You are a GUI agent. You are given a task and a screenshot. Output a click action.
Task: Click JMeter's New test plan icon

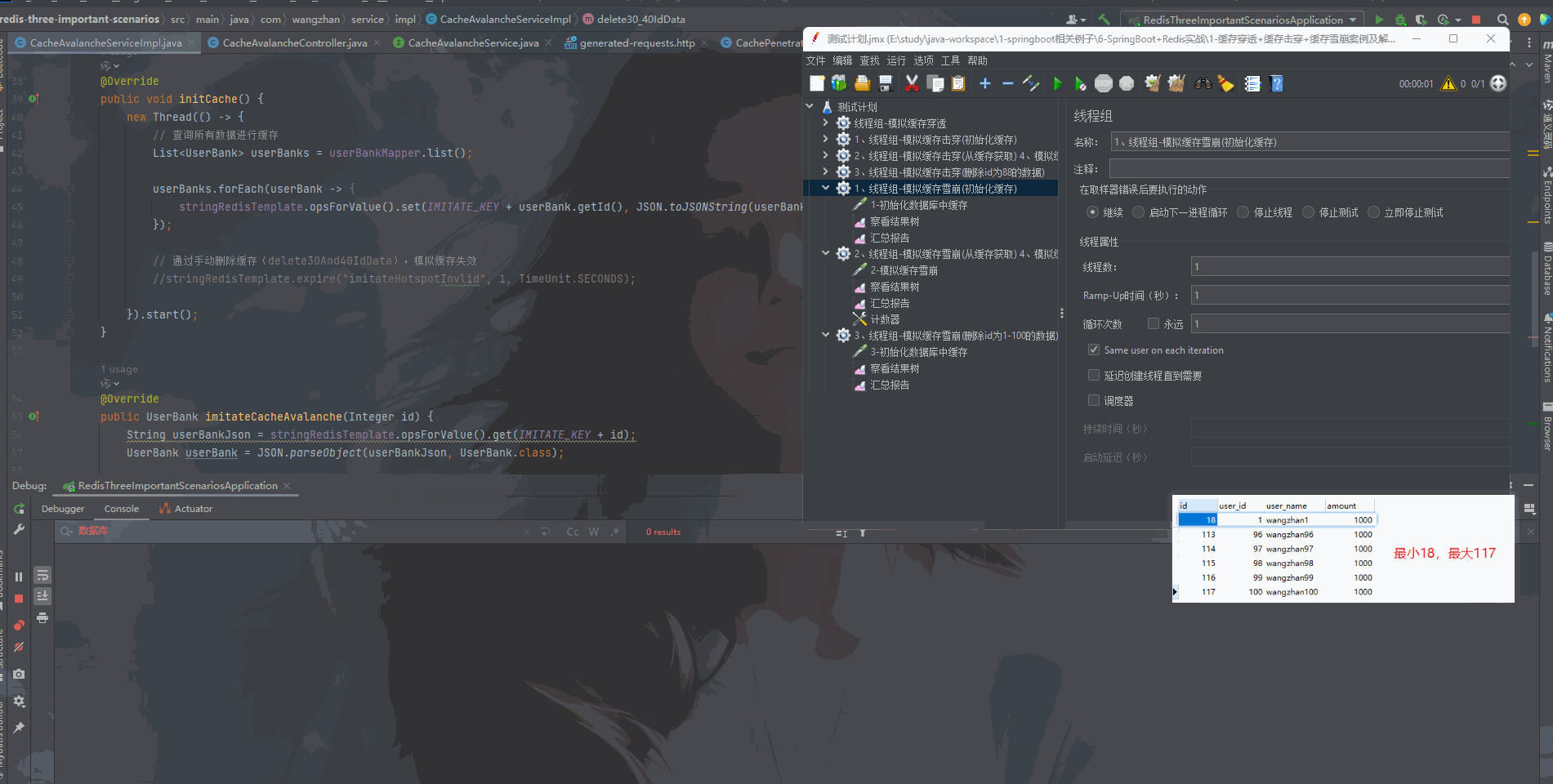coord(817,83)
